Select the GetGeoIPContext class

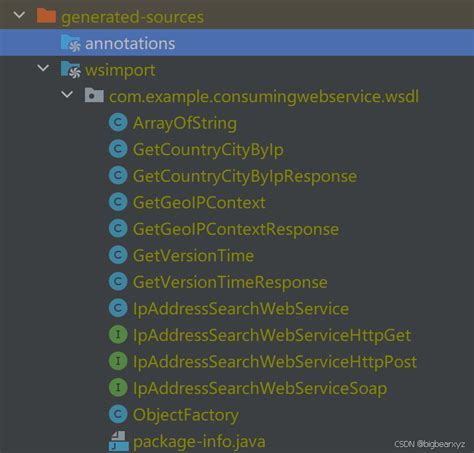pos(199,203)
